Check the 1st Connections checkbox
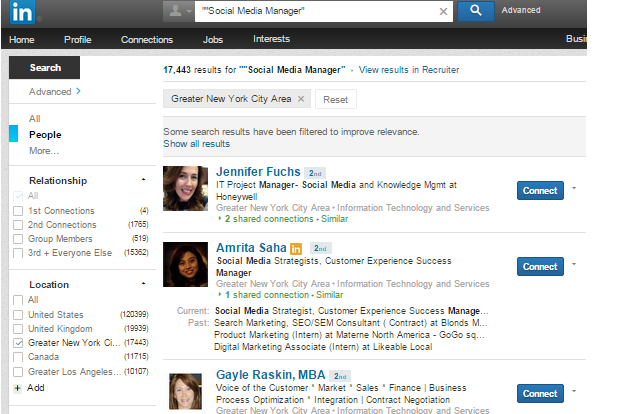 (18, 211)
